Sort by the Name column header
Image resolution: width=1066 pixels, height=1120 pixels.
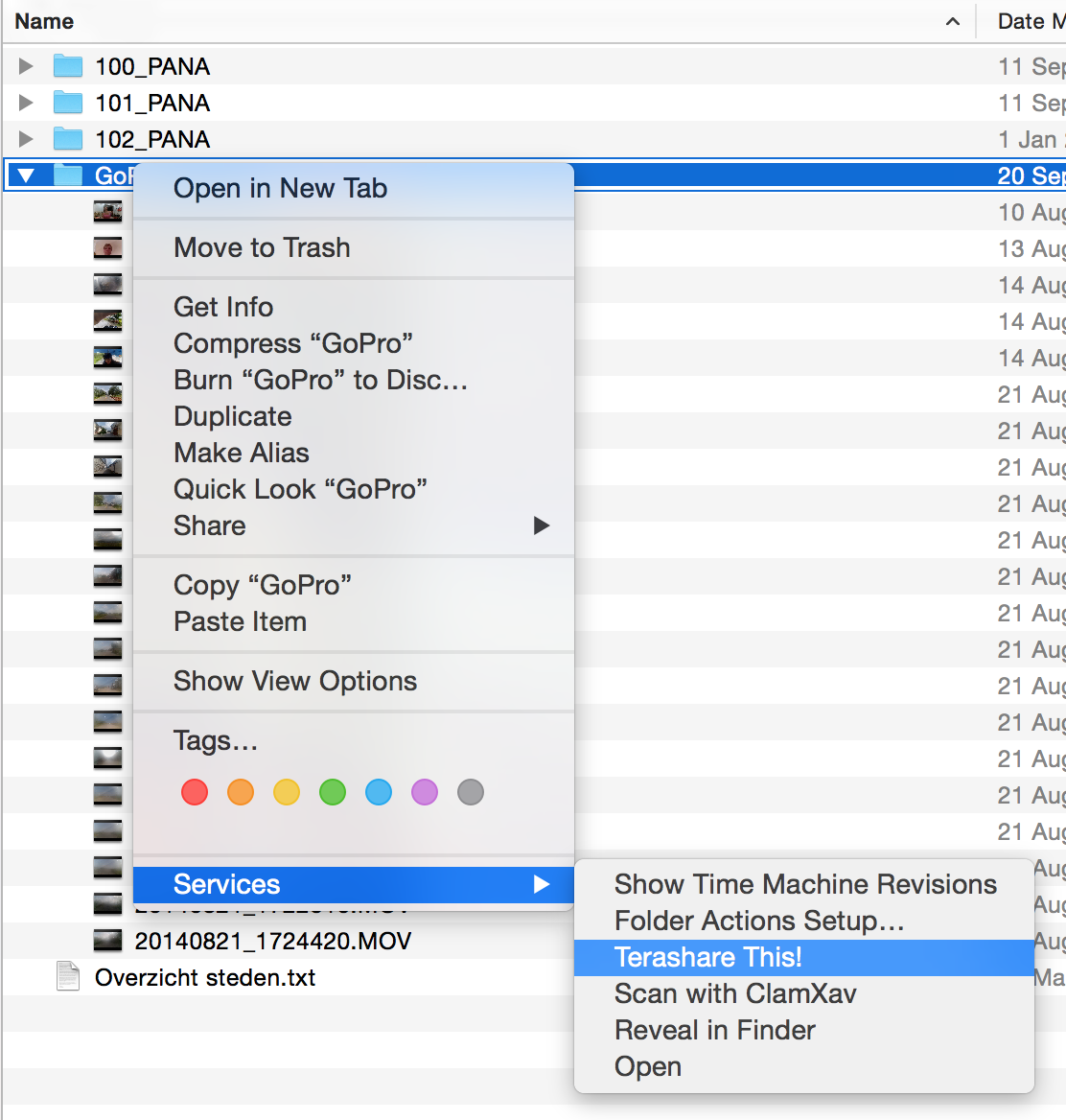click(44, 21)
